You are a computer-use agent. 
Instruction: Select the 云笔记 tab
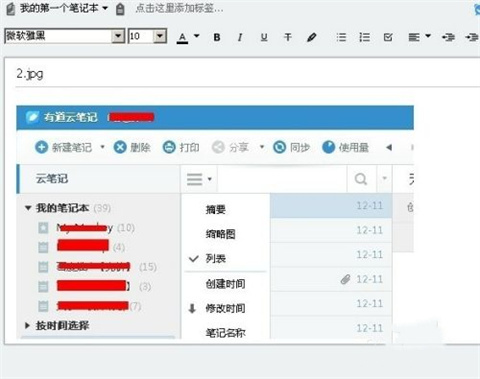[99, 179]
